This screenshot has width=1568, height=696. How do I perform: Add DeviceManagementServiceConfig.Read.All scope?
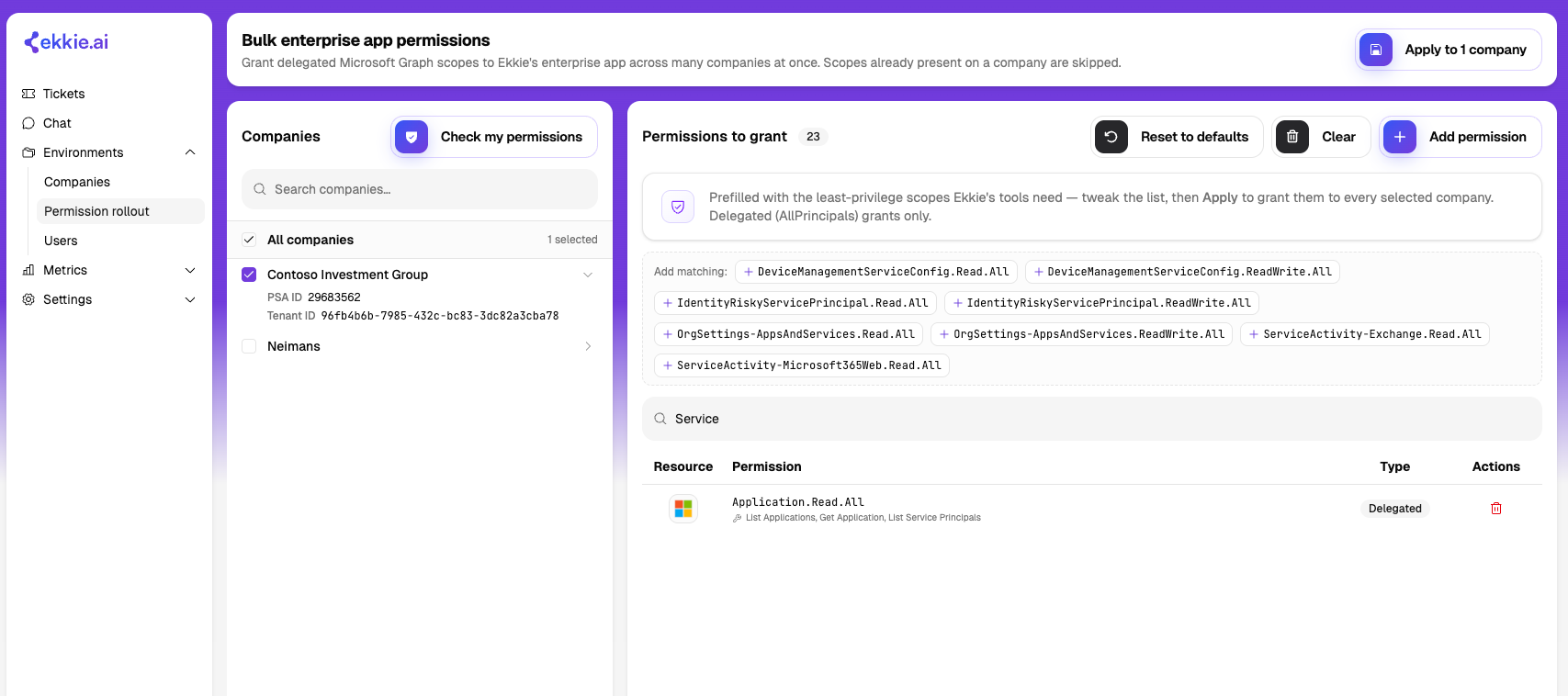(876, 272)
